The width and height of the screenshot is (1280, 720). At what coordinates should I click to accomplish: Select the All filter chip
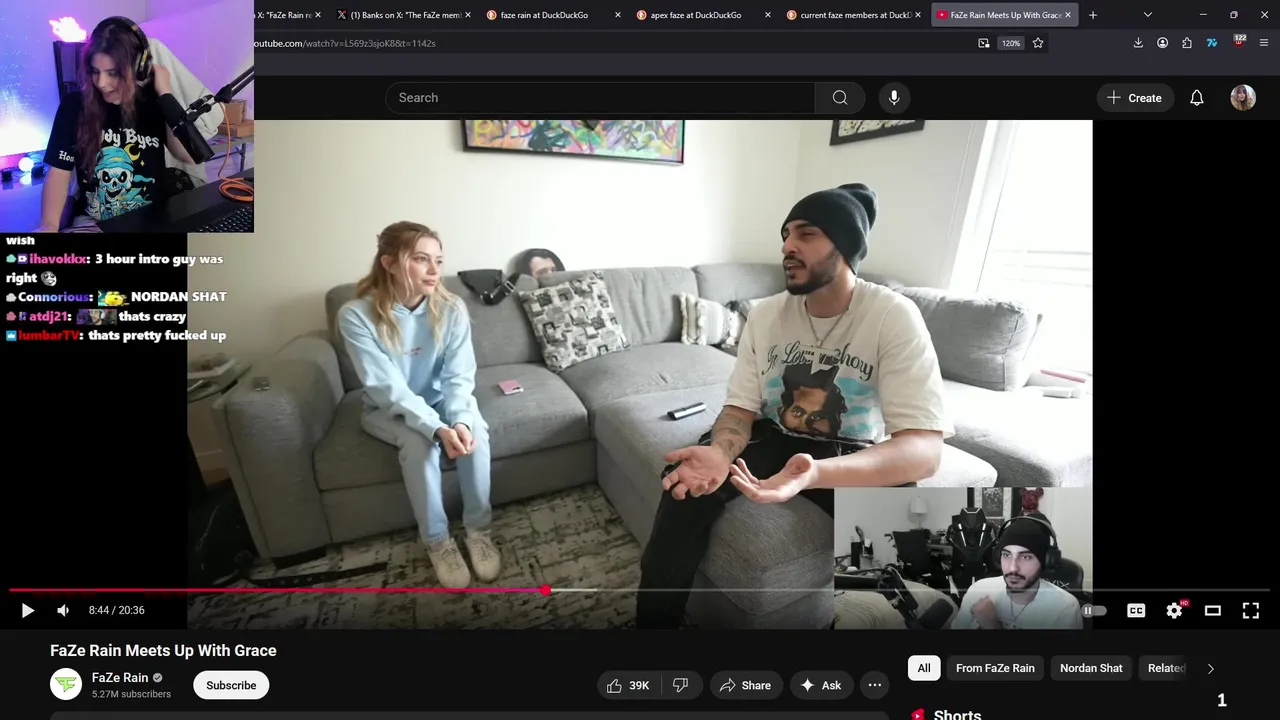(x=924, y=668)
